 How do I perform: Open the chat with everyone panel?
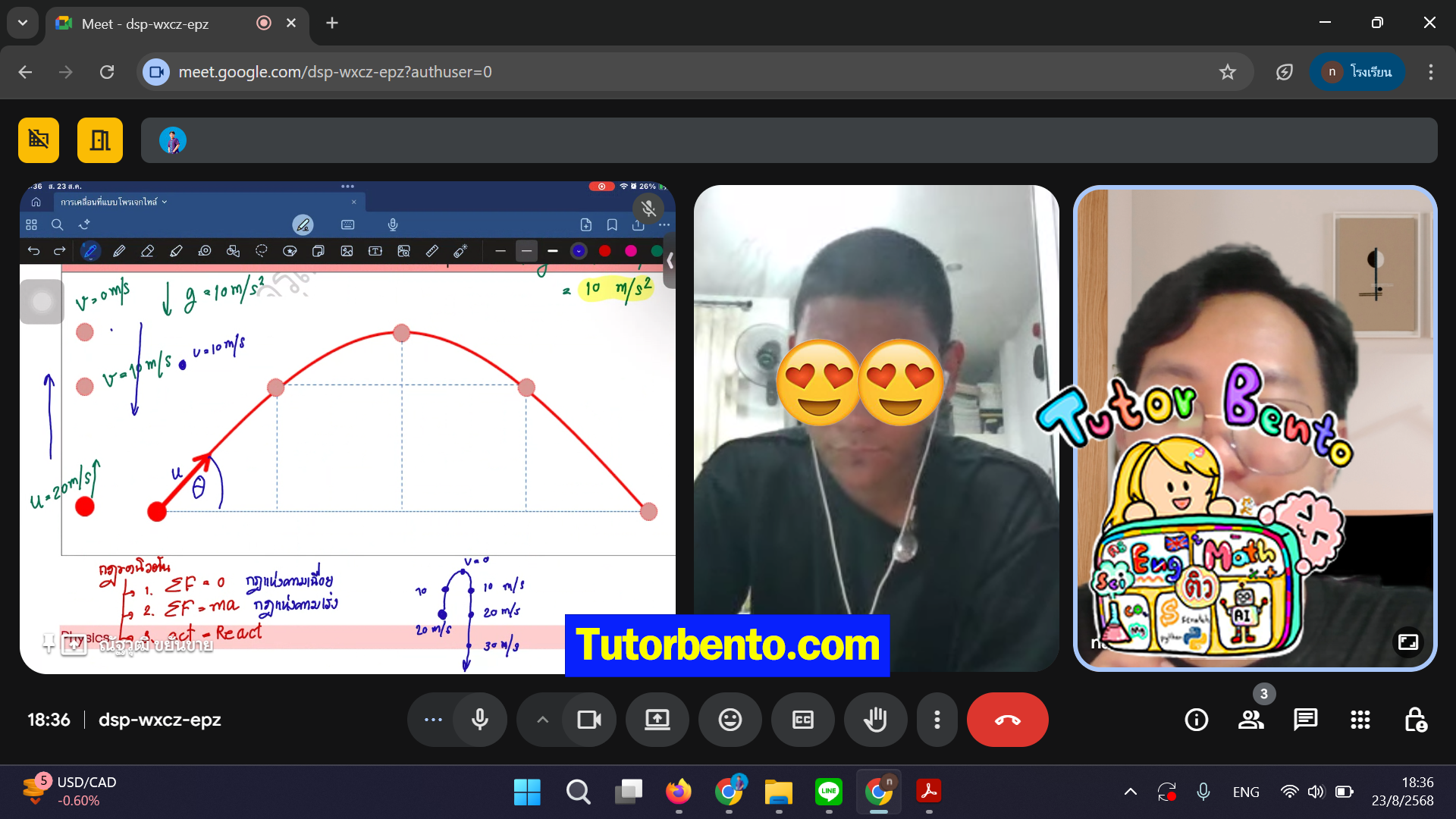click(x=1306, y=720)
